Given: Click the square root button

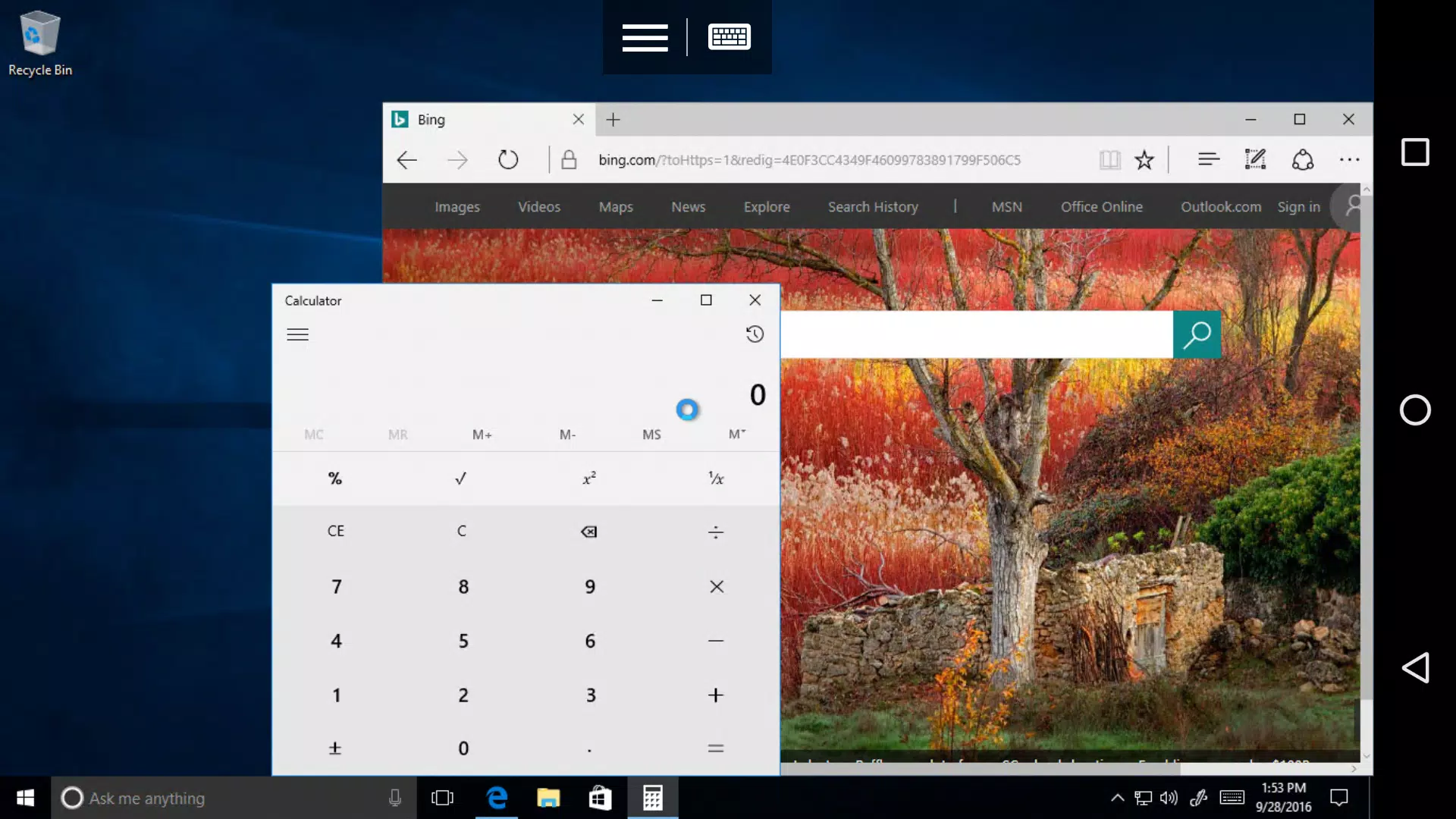Looking at the screenshot, I should pos(461,478).
